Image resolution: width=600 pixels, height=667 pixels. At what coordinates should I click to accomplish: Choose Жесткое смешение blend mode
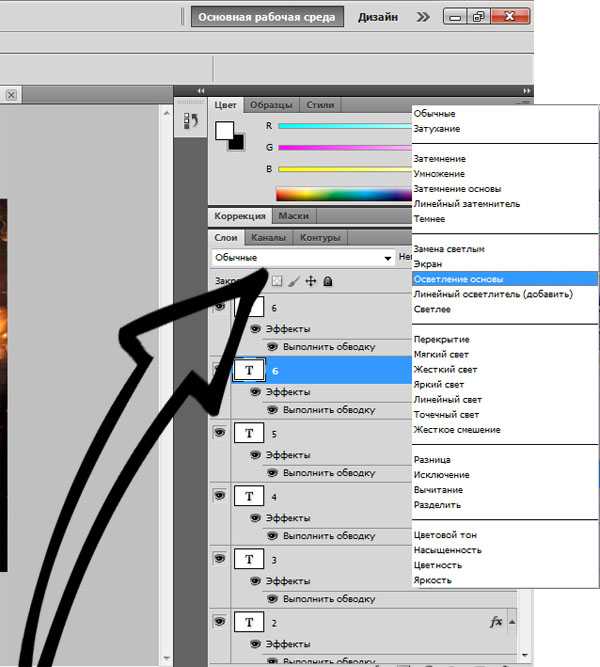point(505,430)
